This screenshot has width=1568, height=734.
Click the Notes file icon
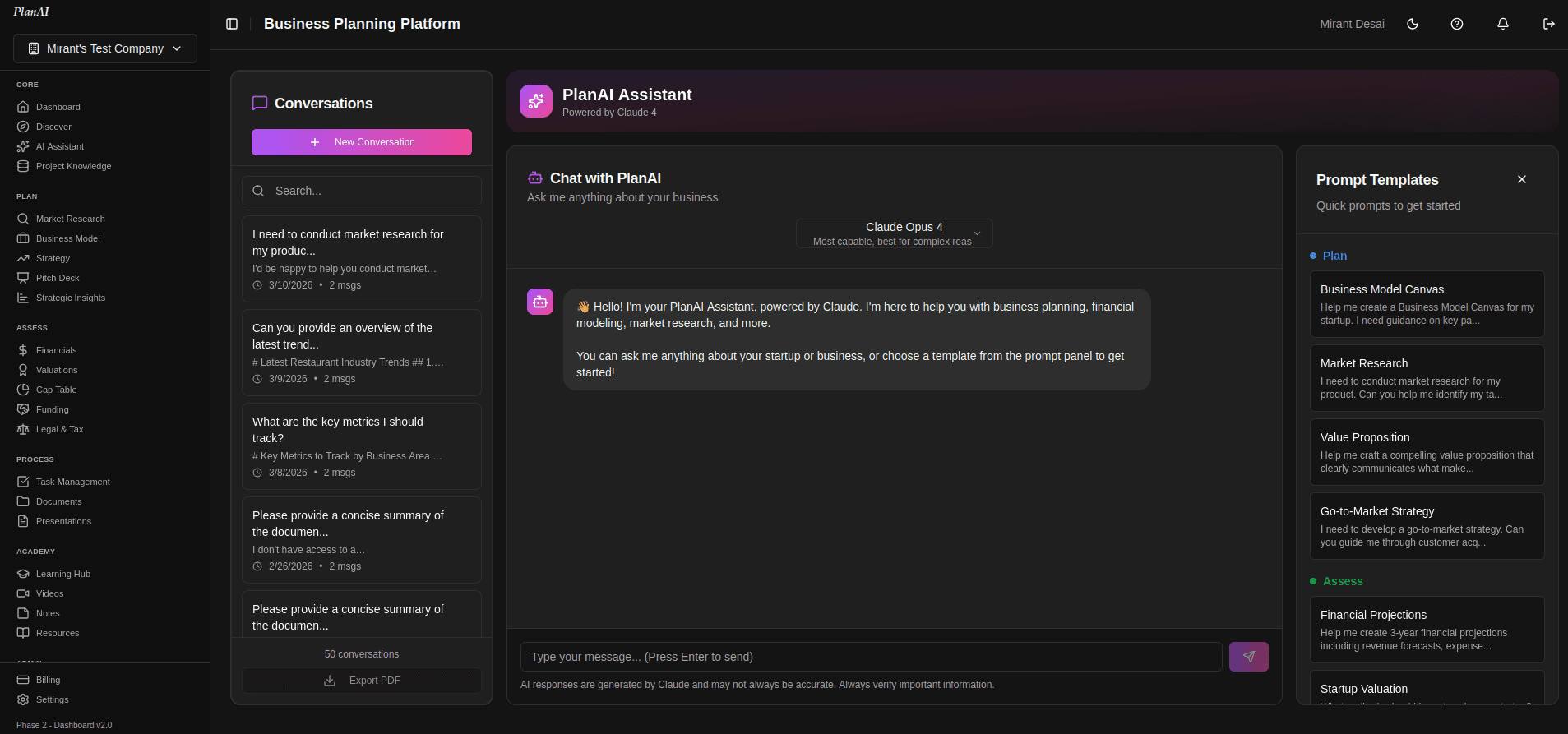point(23,613)
